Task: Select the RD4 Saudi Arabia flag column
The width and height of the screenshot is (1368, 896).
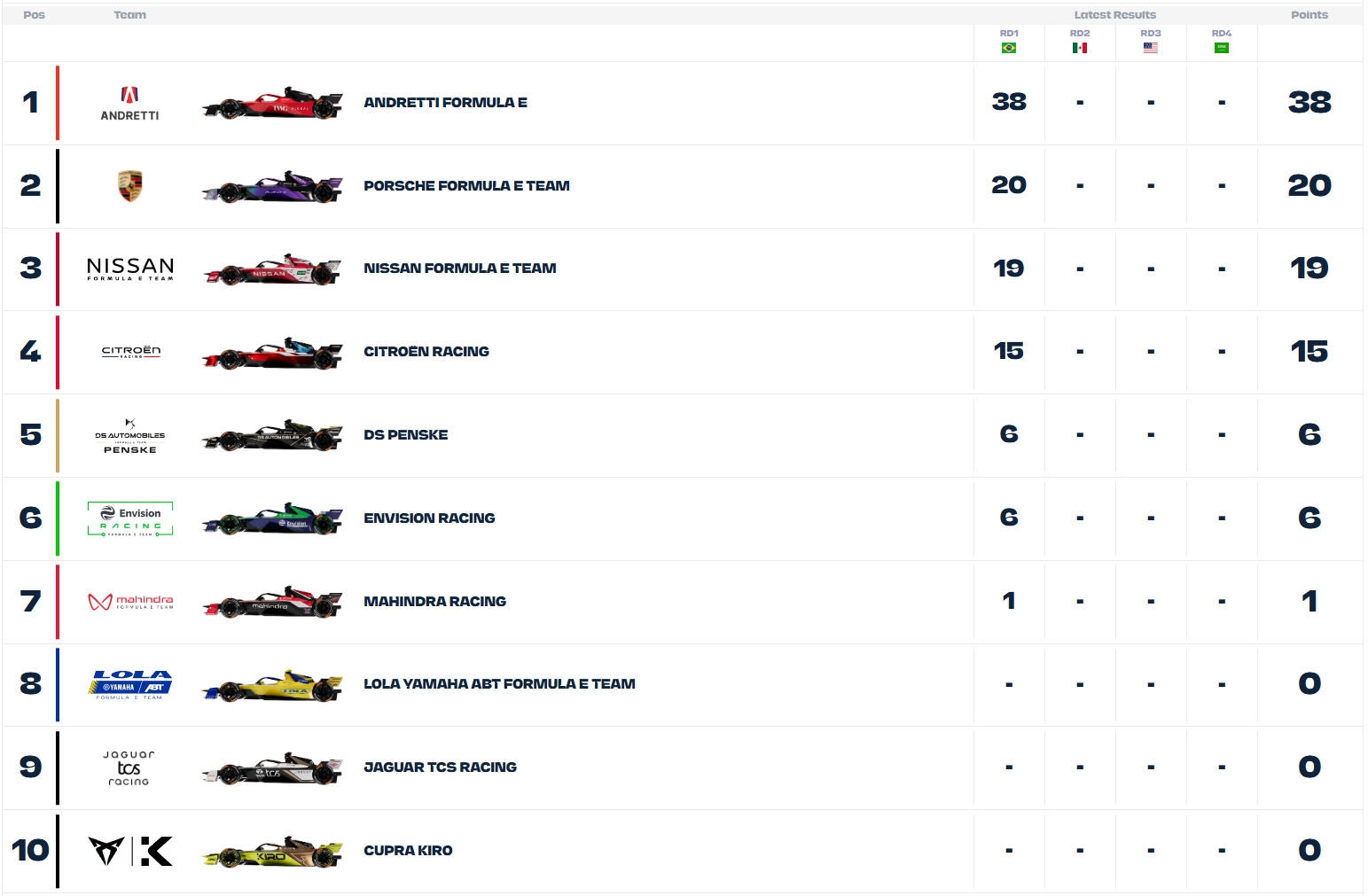Action: (x=1221, y=42)
